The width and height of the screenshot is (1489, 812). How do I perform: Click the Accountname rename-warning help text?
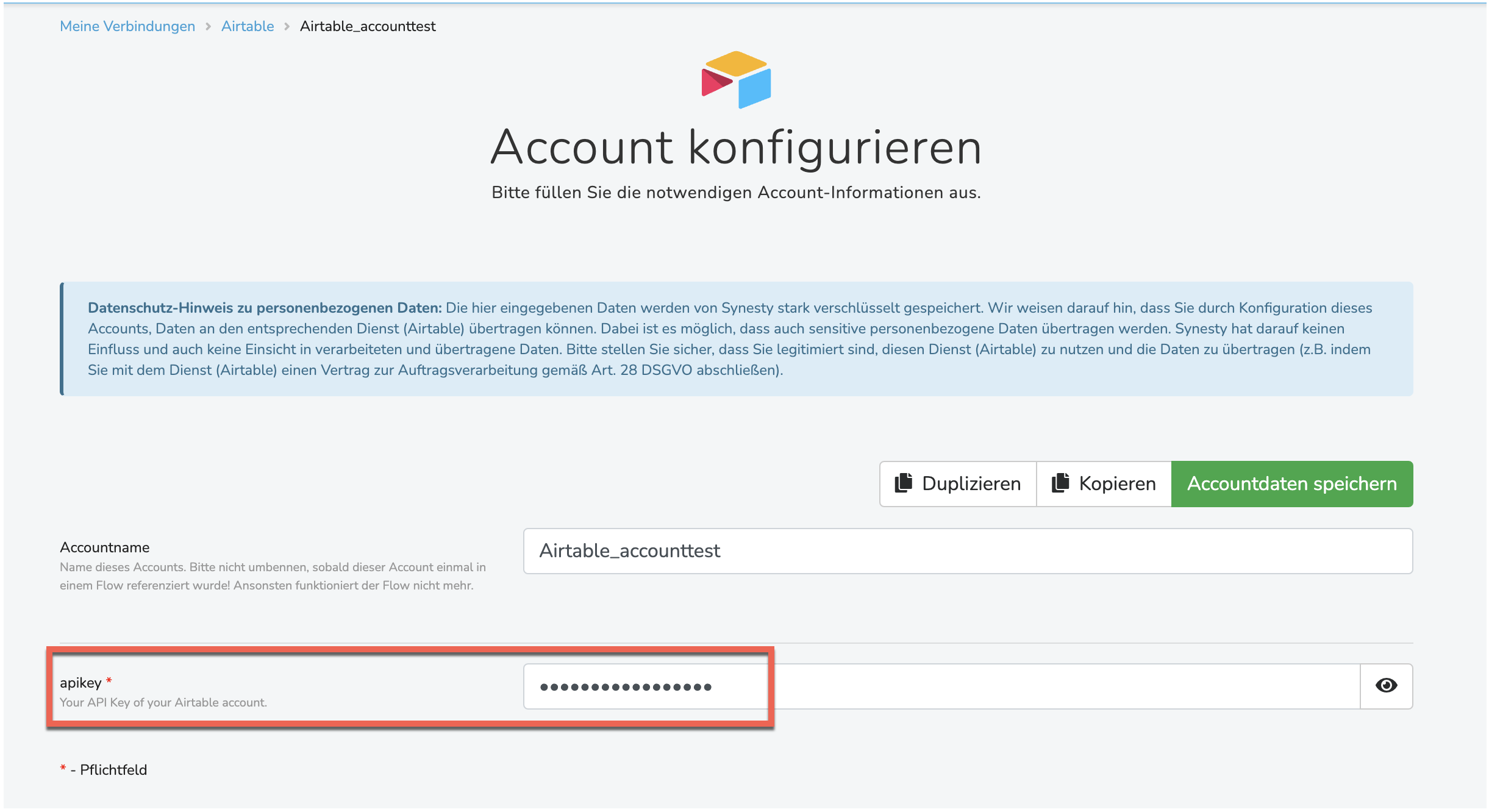(x=273, y=576)
